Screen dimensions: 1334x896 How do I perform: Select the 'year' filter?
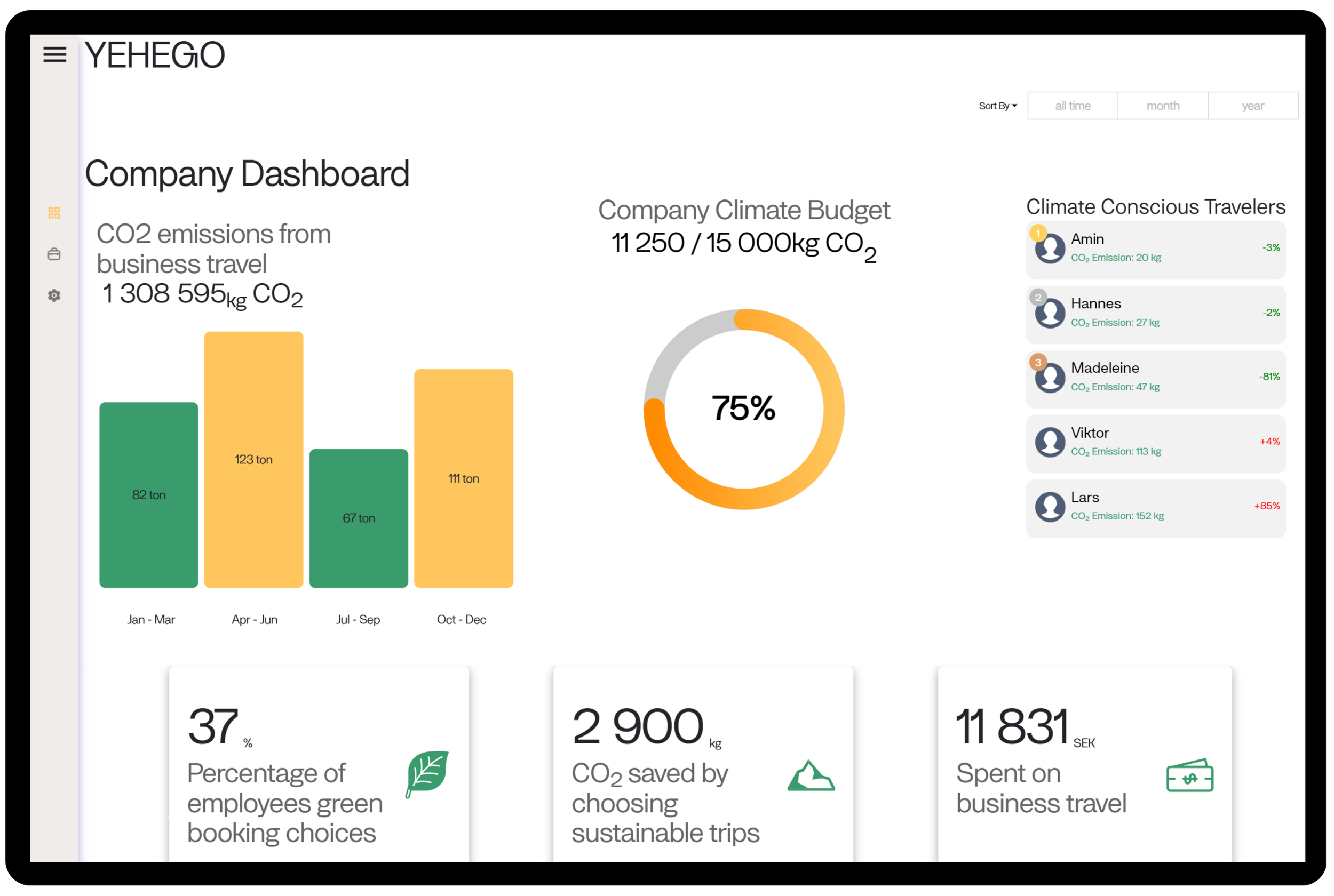pos(1252,106)
